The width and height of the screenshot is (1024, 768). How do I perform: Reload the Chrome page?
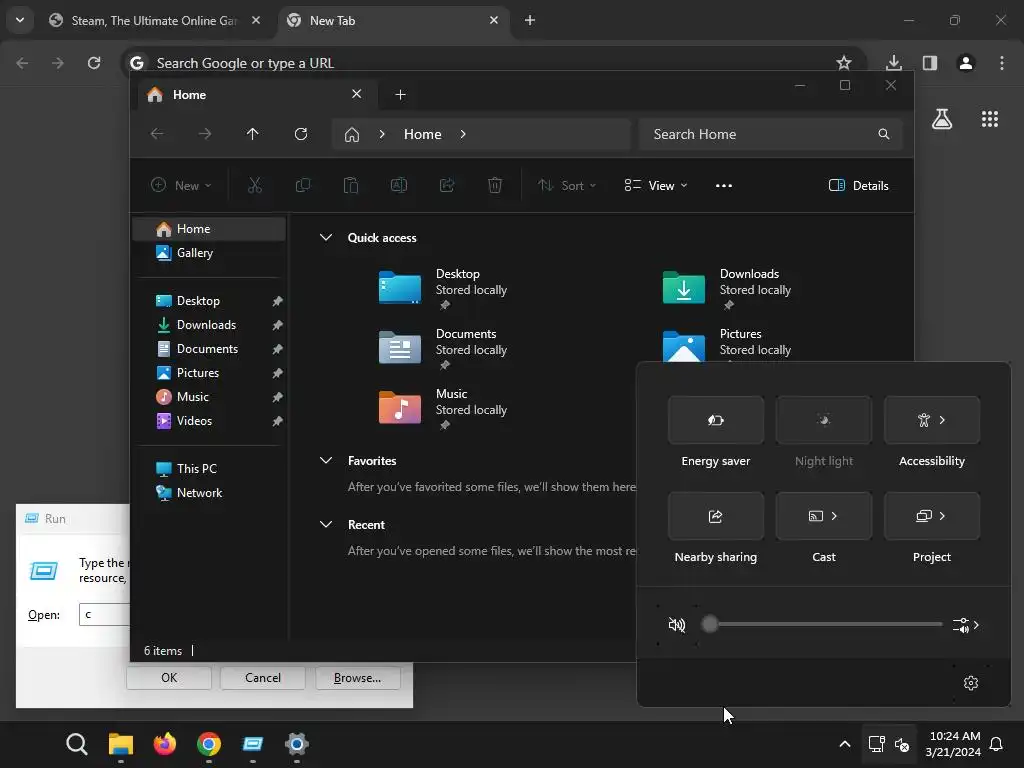[x=94, y=63]
